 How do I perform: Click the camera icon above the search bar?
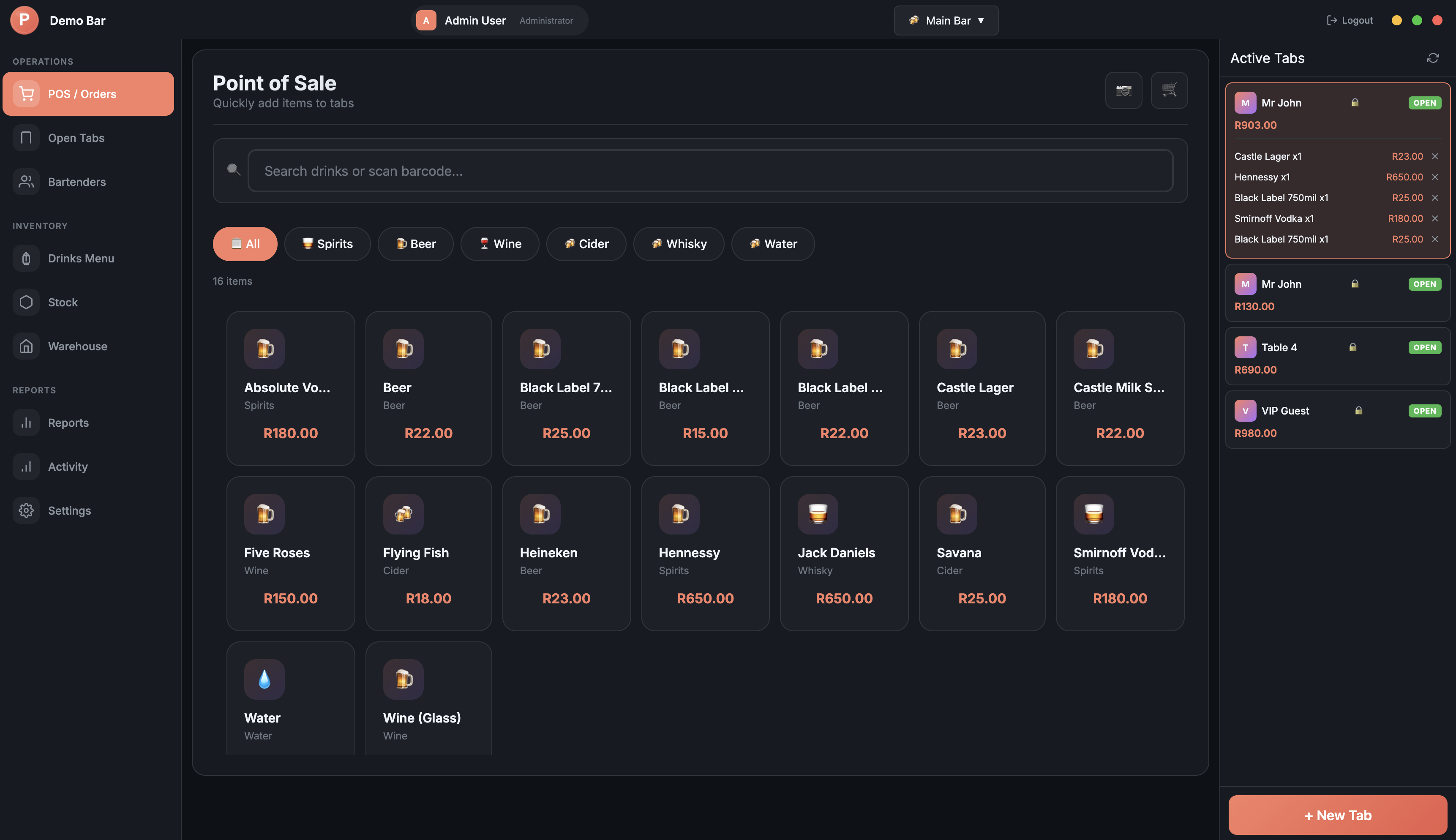[x=1124, y=90]
